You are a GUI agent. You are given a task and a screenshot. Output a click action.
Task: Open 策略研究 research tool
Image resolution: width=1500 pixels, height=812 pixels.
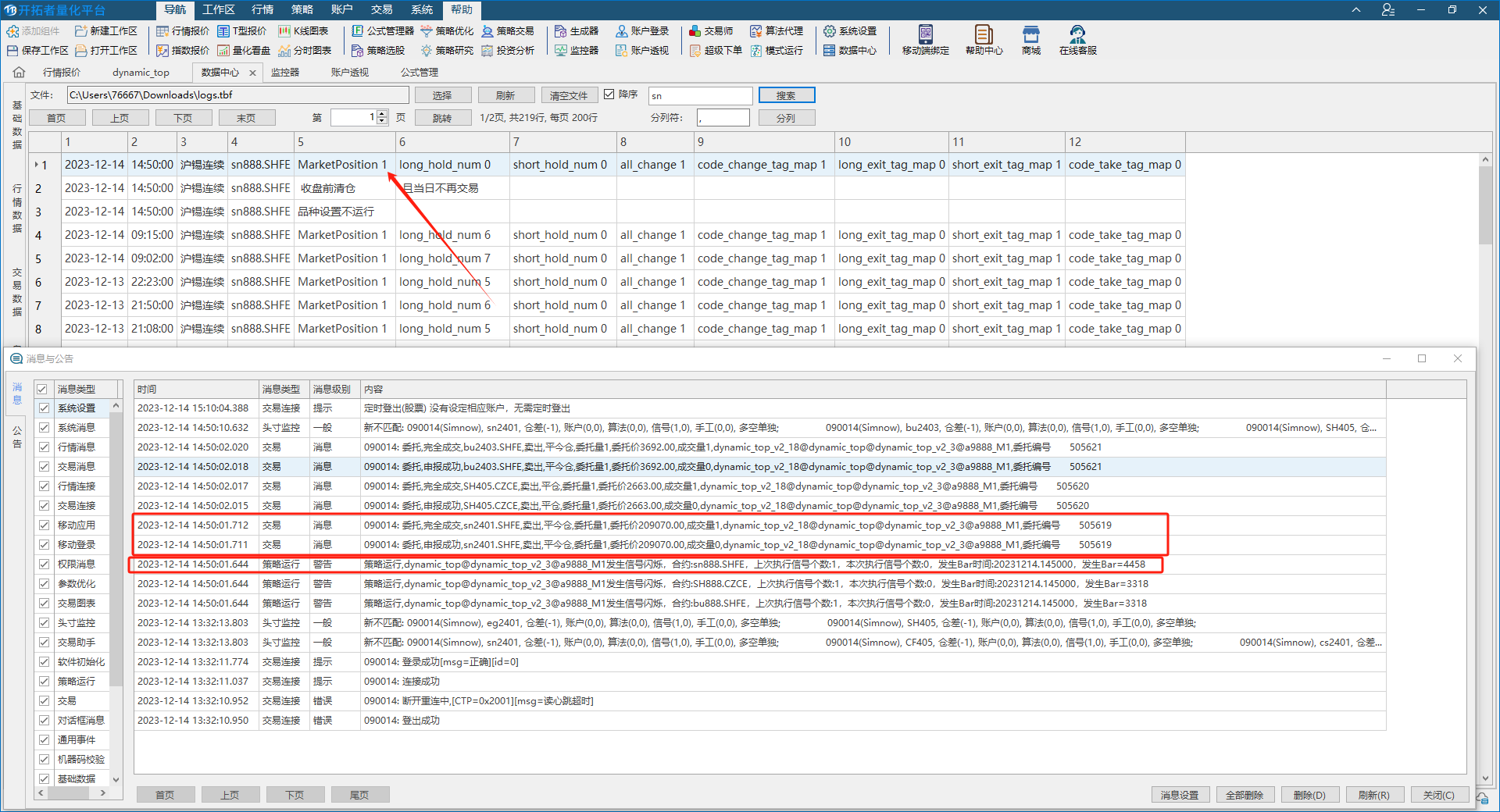point(447,50)
